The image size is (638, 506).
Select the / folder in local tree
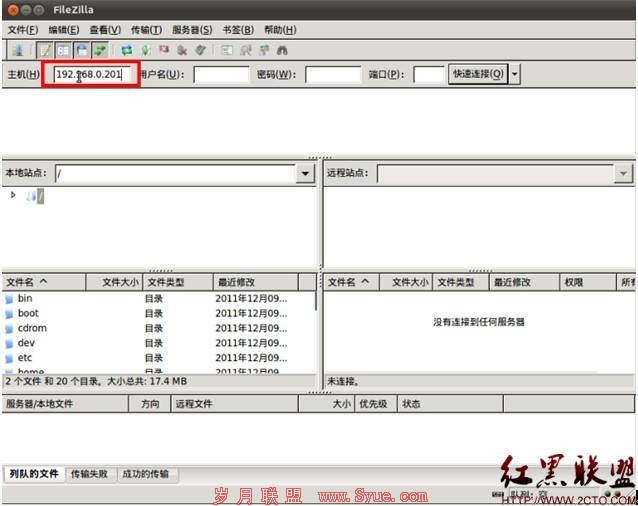pos(40,196)
